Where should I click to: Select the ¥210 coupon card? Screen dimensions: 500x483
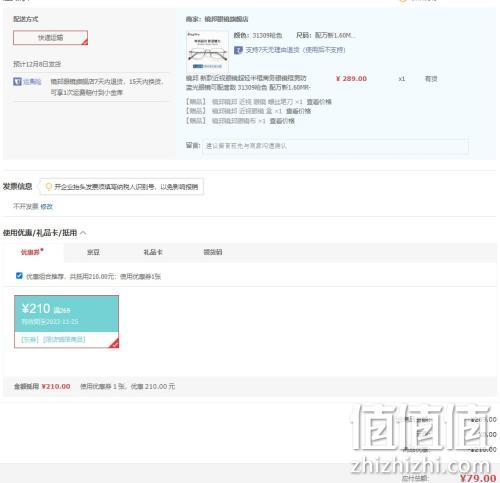click(66, 321)
